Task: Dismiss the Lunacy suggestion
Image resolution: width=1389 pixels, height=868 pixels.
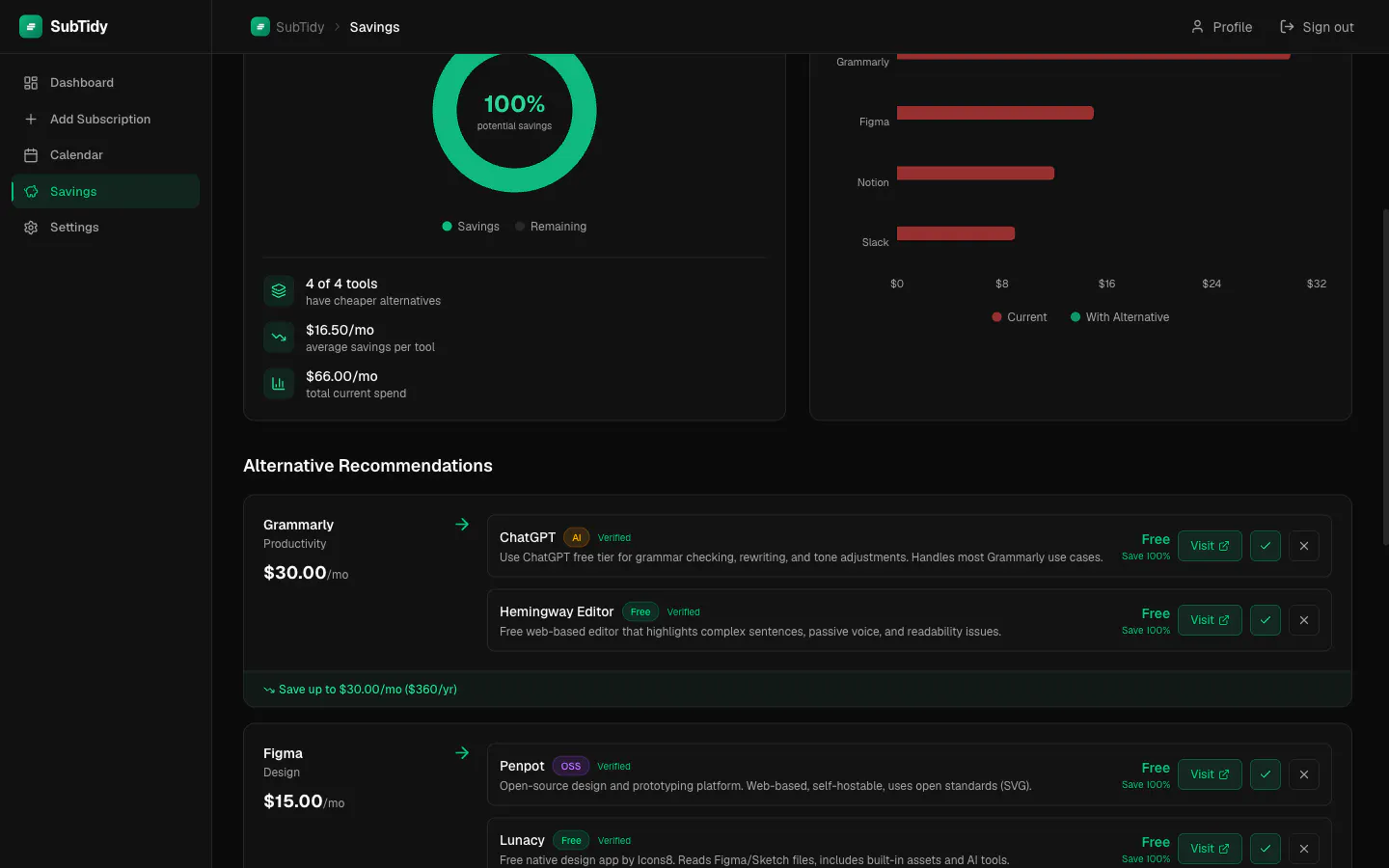Action: pyautogui.click(x=1304, y=849)
